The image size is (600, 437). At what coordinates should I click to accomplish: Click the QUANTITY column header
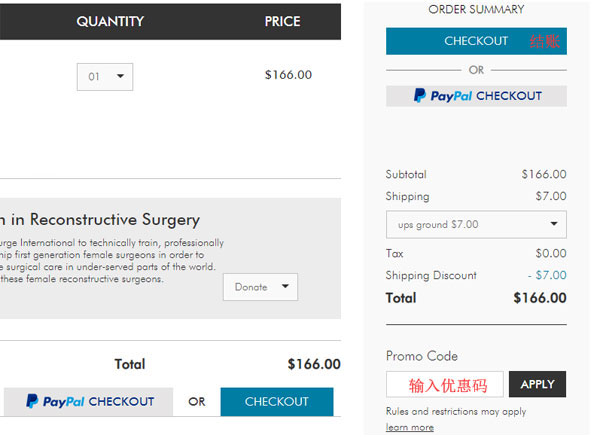(110, 21)
